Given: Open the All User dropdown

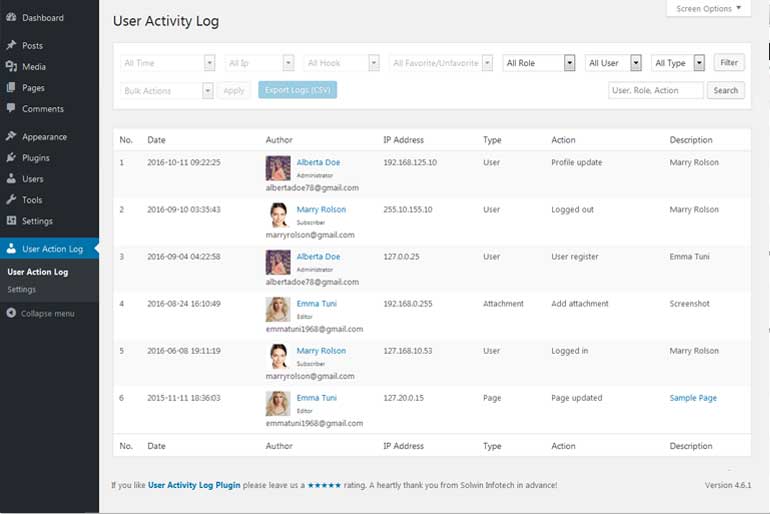Looking at the screenshot, I should 613,63.
